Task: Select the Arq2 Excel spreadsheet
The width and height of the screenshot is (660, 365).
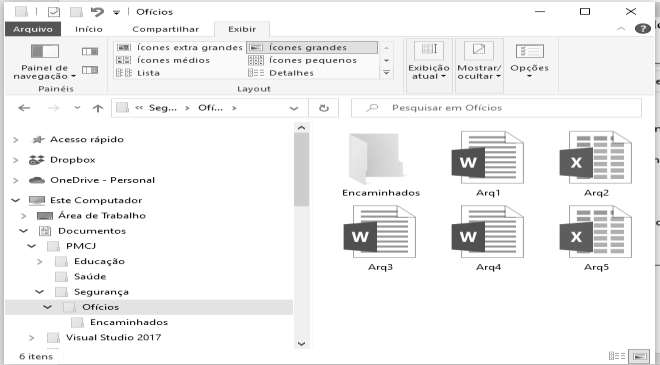Action: (596, 157)
